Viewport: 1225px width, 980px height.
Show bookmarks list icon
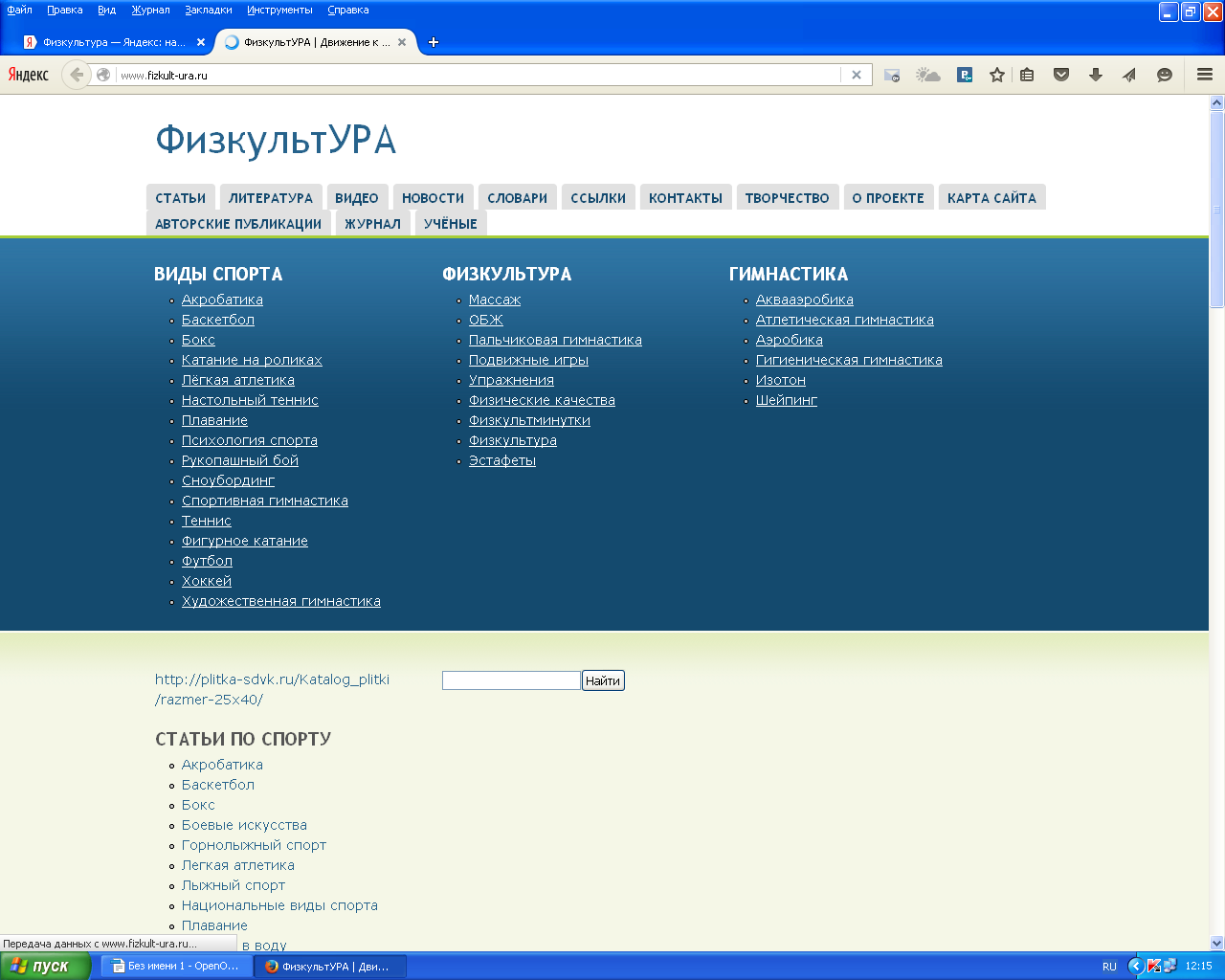pyautogui.click(x=1027, y=75)
